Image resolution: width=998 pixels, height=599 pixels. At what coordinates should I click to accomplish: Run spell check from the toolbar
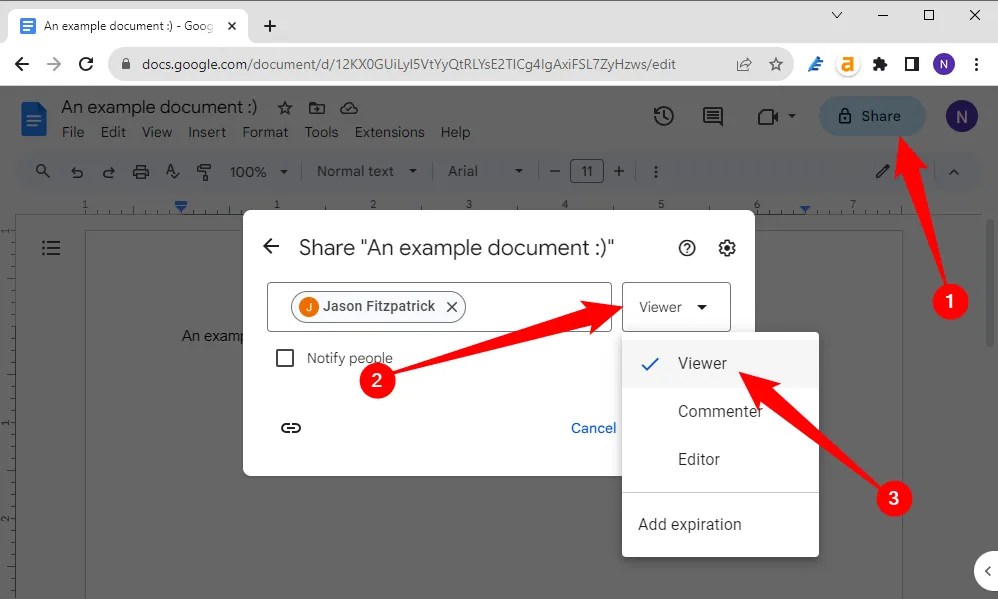coord(172,171)
